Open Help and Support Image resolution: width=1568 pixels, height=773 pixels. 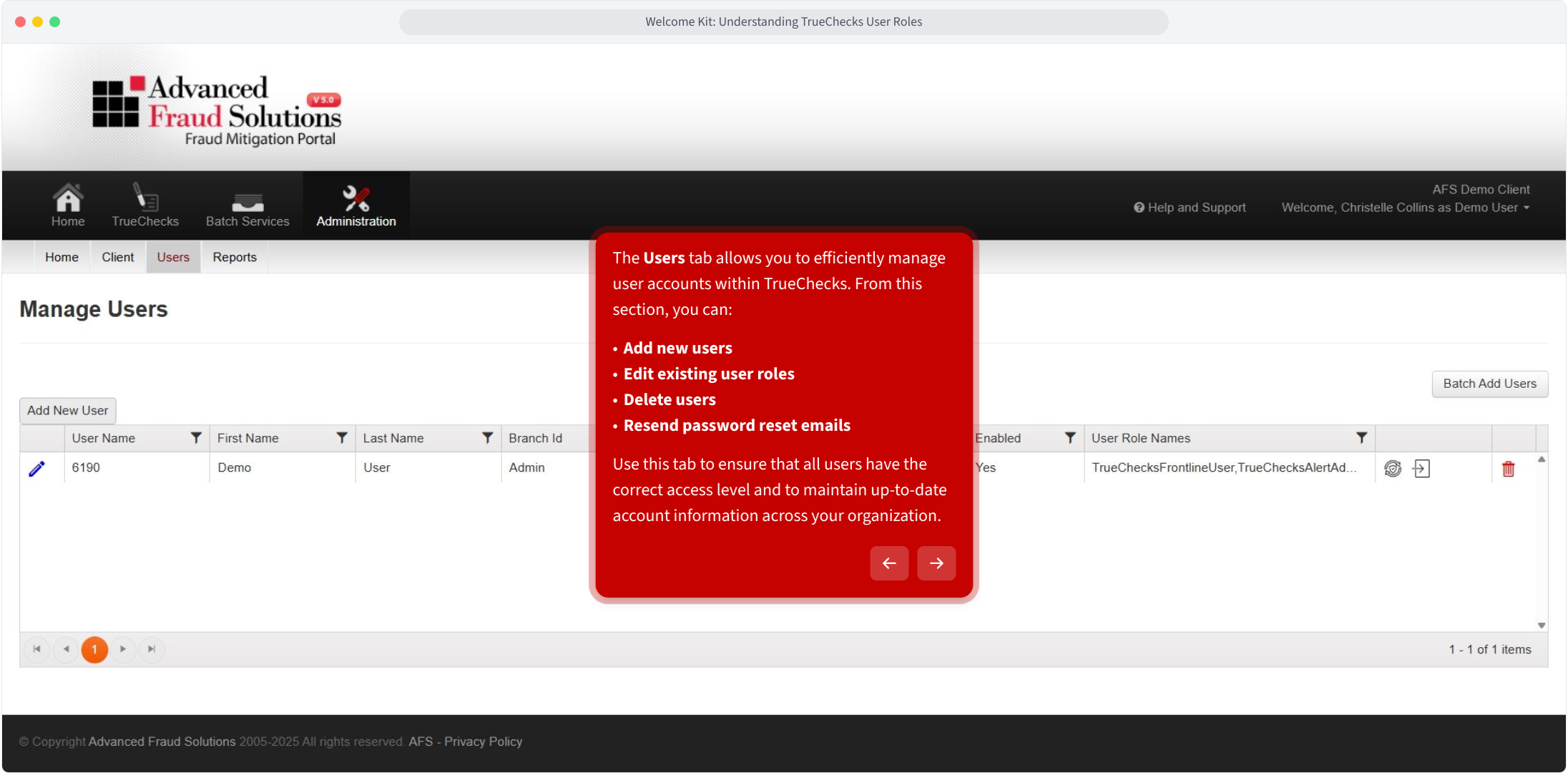point(1190,208)
